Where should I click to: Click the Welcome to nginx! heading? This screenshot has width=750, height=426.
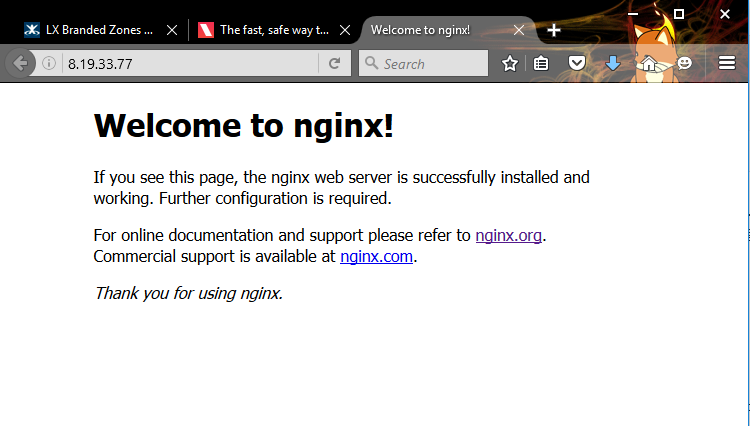pos(243,126)
